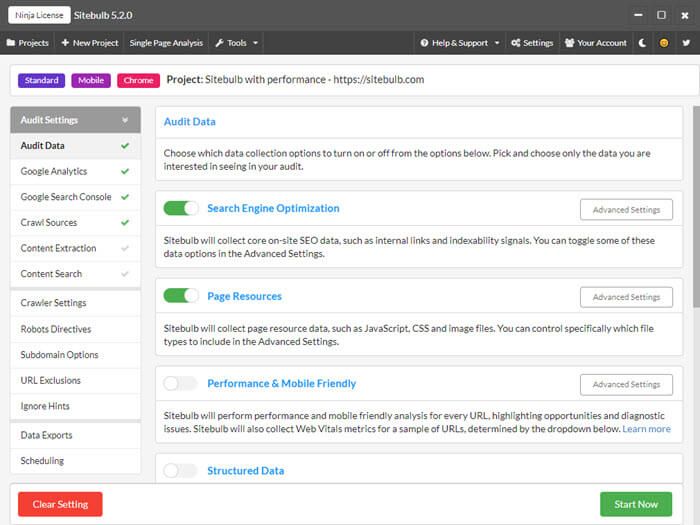Click grey checkmark beside Content Search
Screen dimensions: 700x525
125,274
